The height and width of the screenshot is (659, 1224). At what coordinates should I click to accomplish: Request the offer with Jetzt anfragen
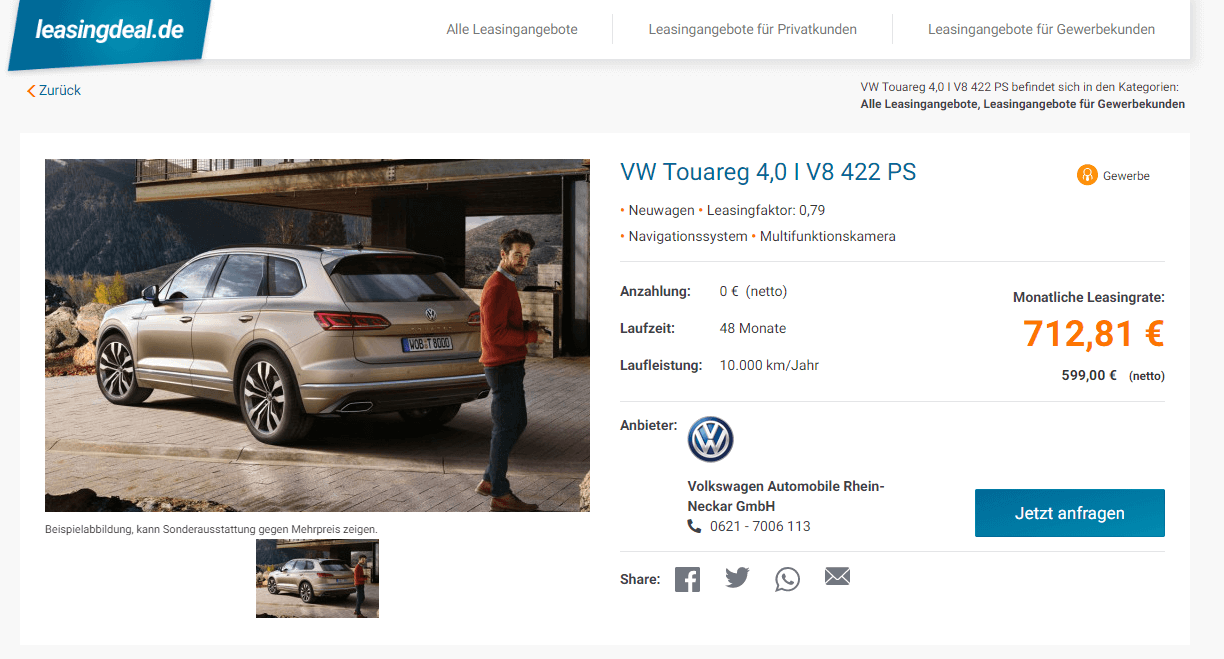pyautogui.click(x=1070, y=513)
